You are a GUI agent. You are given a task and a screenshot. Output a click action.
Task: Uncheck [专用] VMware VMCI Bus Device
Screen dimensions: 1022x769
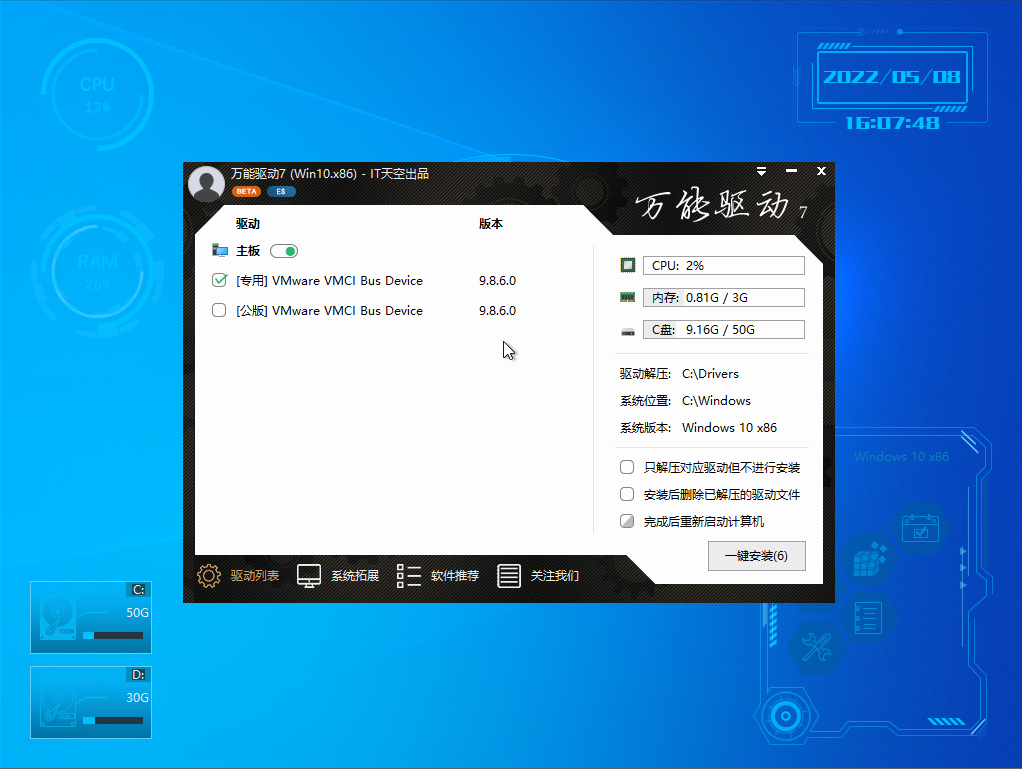[x=220, y=281]
